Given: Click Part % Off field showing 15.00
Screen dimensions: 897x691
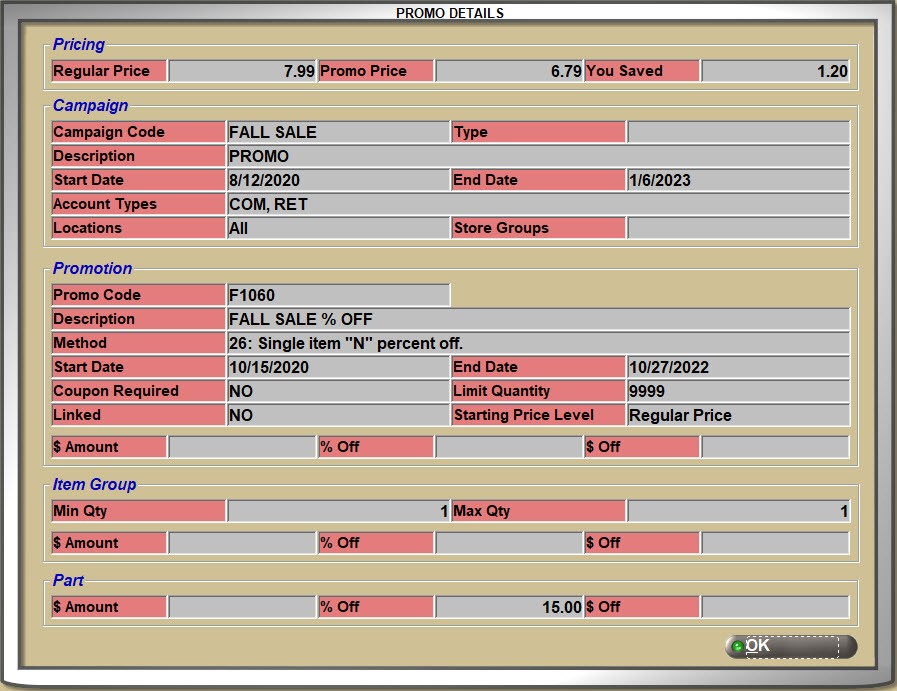Looking at the screenshot, I should [x=509, y=607].
